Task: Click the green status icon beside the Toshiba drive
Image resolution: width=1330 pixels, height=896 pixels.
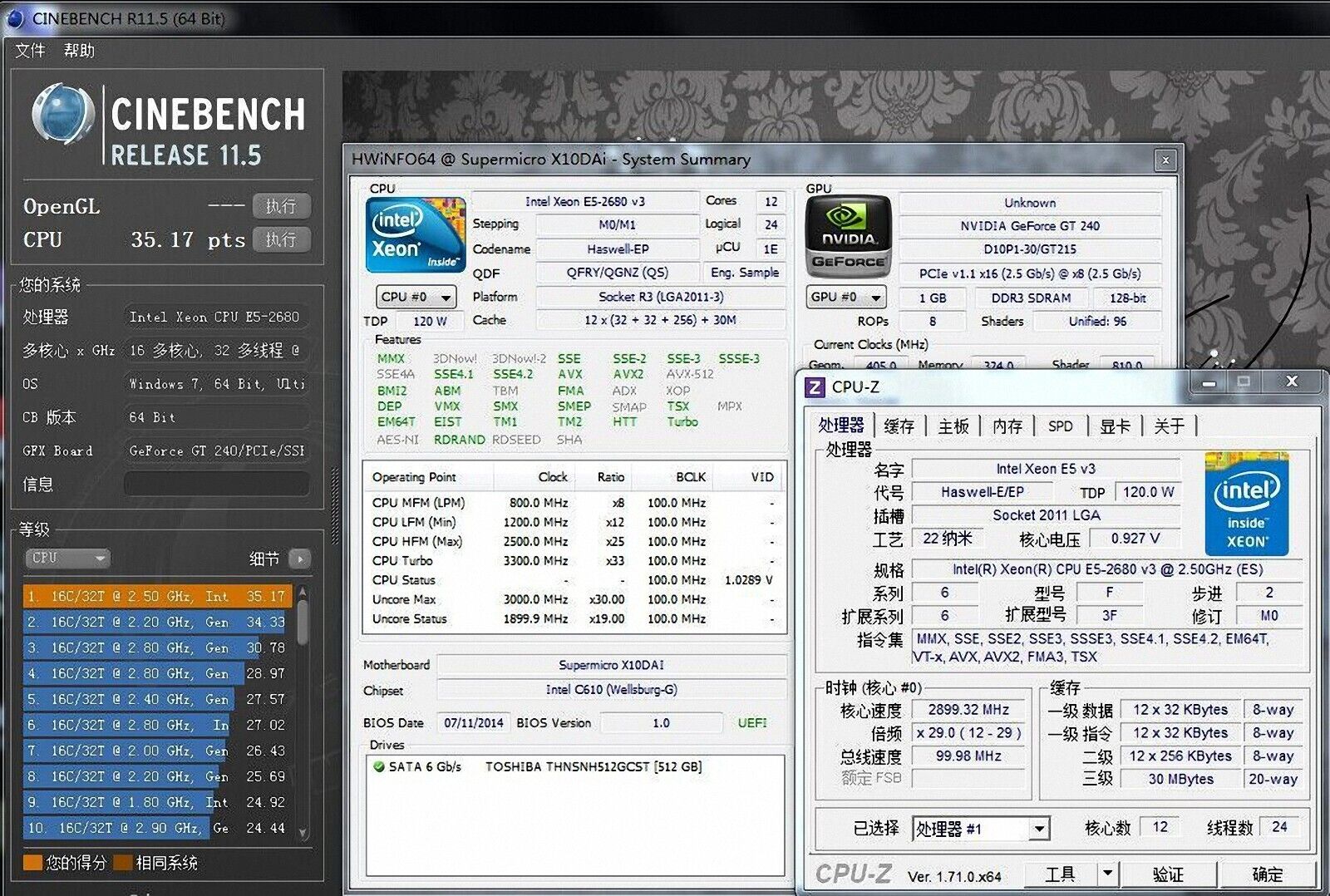Action: 380,766
